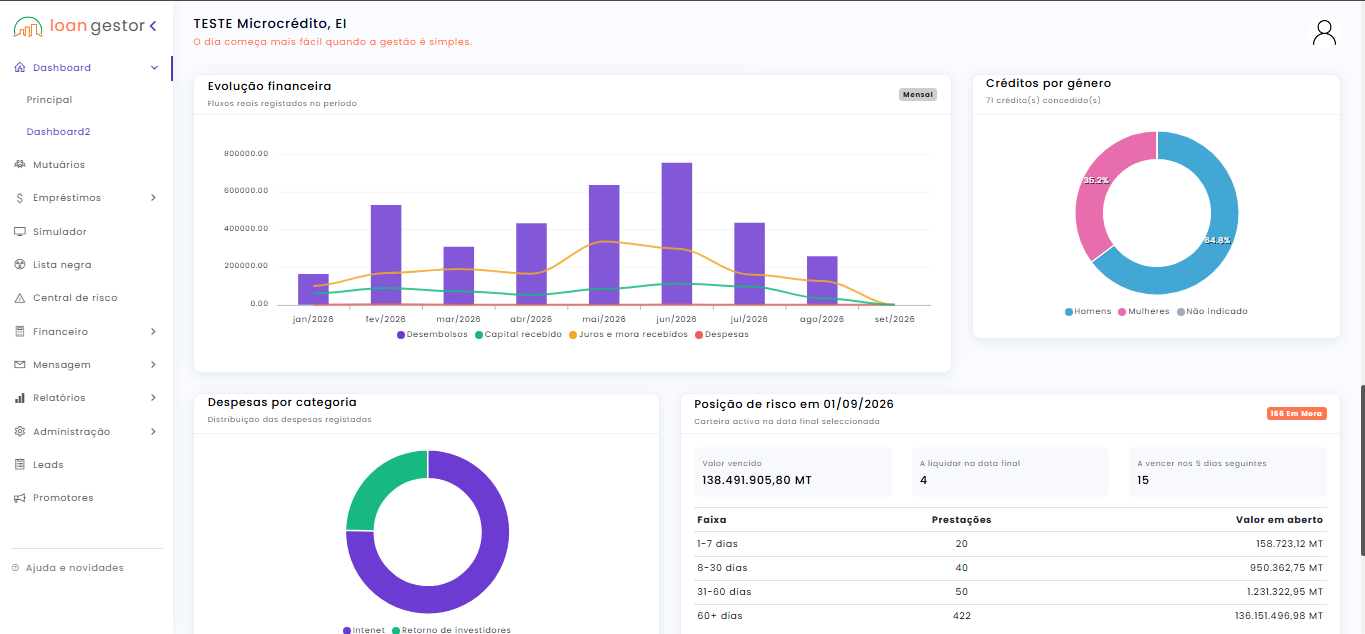
Task: Toggle Desembolsos legend in the chart
Action: 432,334
